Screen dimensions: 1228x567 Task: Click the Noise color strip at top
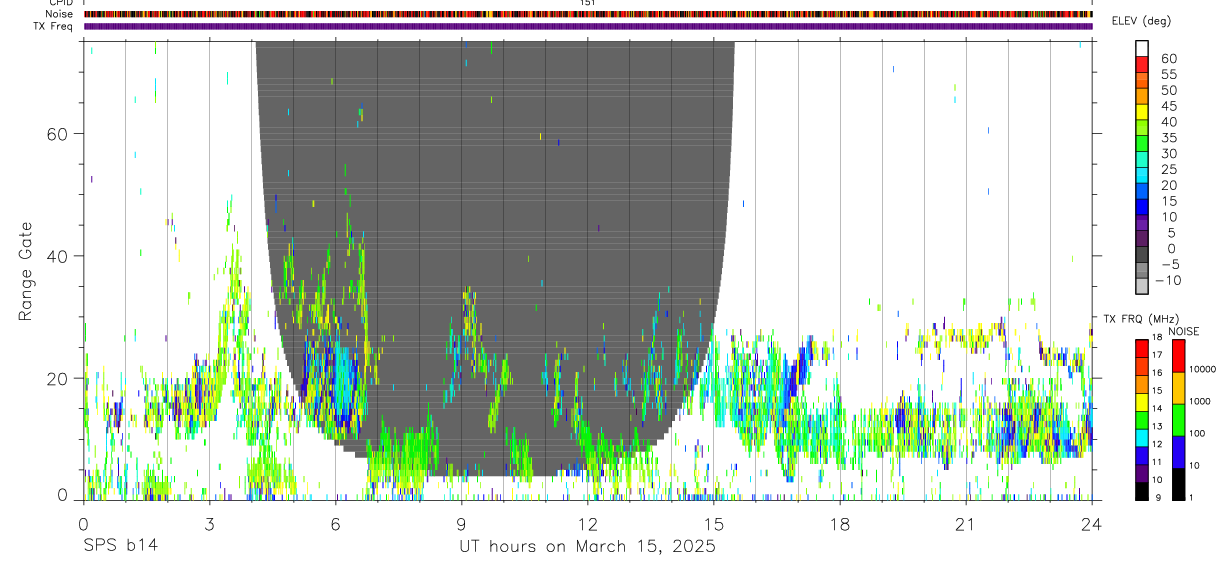(x=588, y=14)
